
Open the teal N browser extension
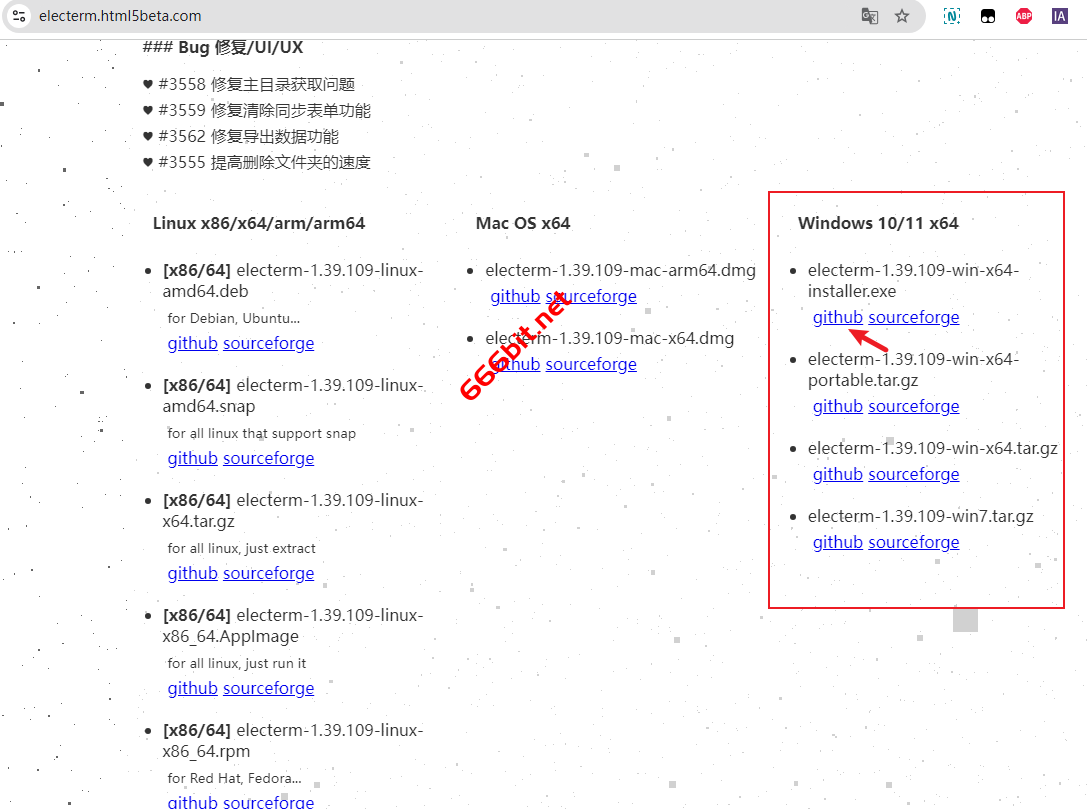click(952, 16)
